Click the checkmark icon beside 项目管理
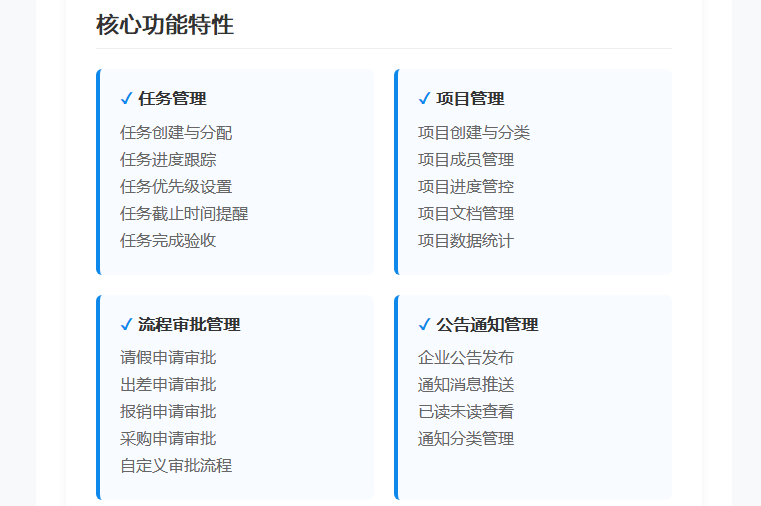Image resolution: width=761 pixels, height=506 pixels. click(424, 98)
